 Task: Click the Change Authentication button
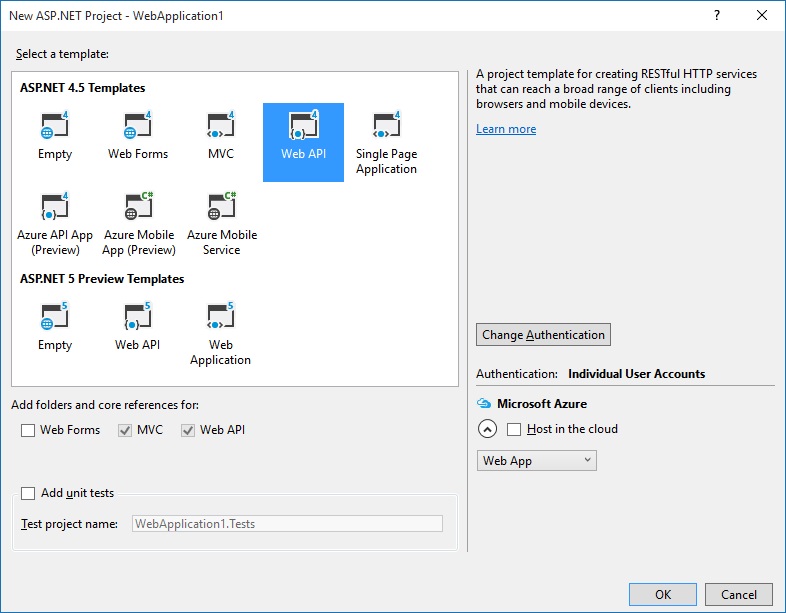tap(543, 334)
